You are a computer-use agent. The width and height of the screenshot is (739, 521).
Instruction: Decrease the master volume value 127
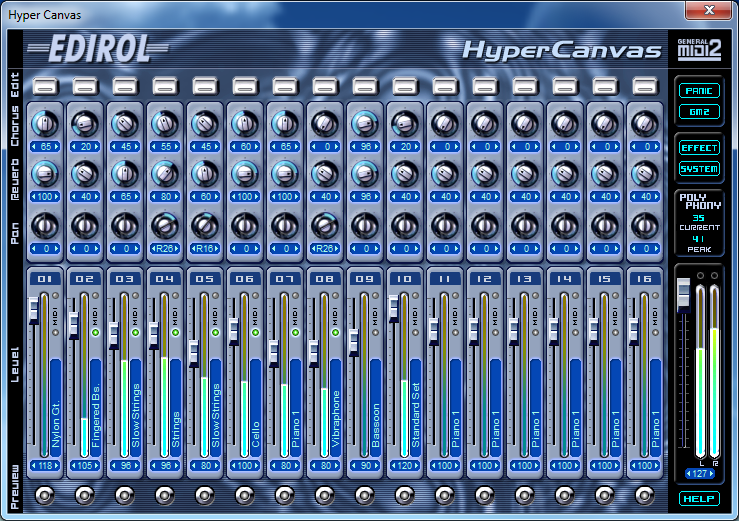tap(689, 473)
